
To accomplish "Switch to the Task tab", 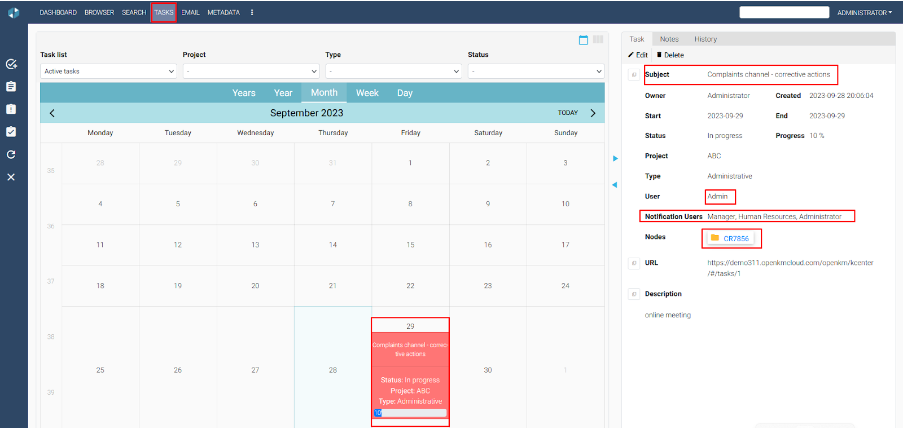I will tap(636, 39).
